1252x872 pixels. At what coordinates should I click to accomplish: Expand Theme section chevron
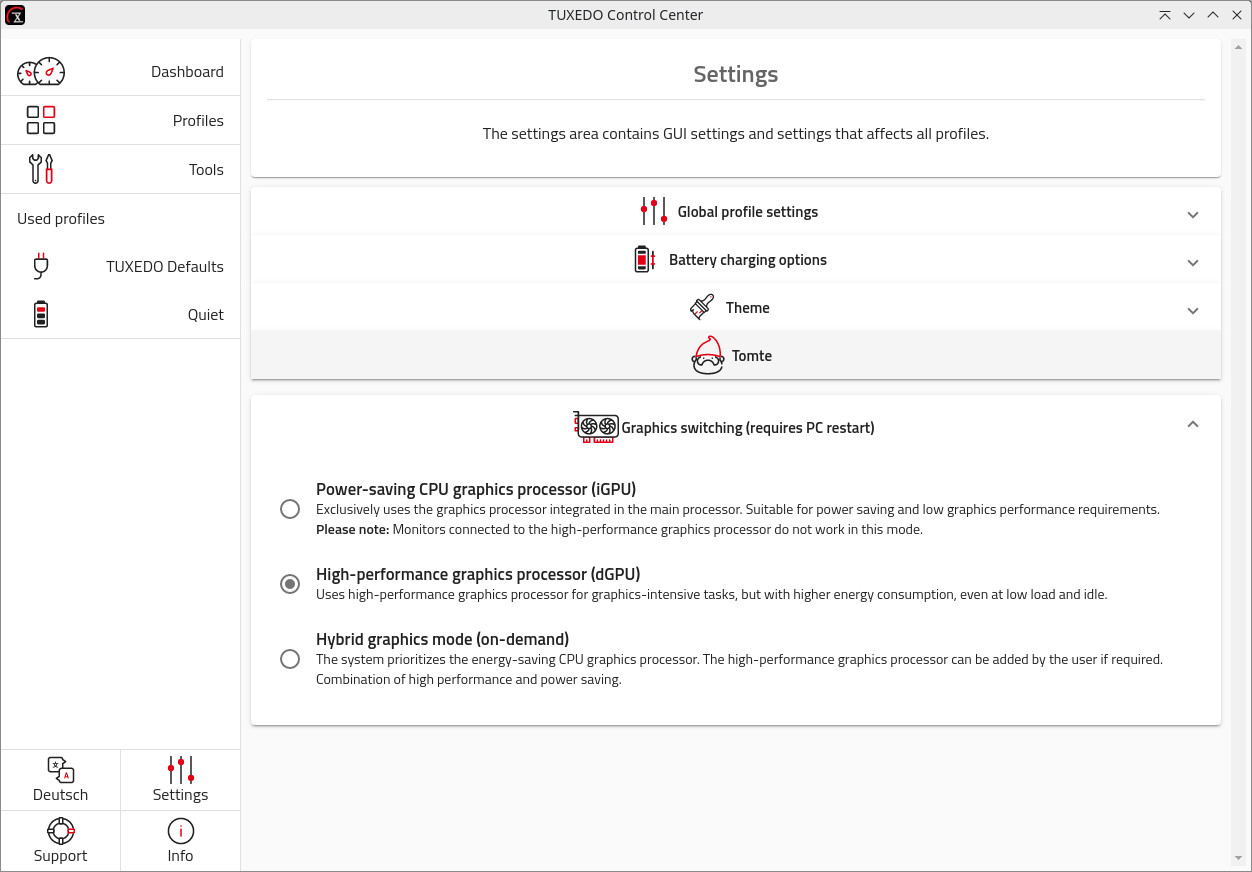(1193, 310)
